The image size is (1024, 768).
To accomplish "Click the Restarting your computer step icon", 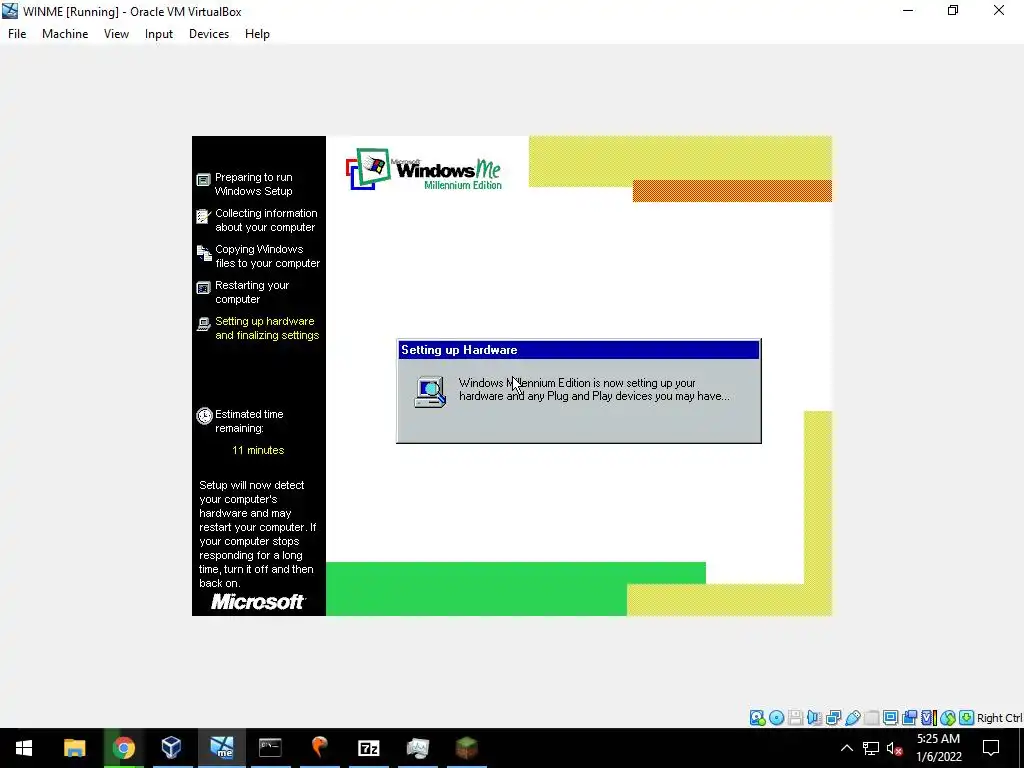I will tap(204, 287).
